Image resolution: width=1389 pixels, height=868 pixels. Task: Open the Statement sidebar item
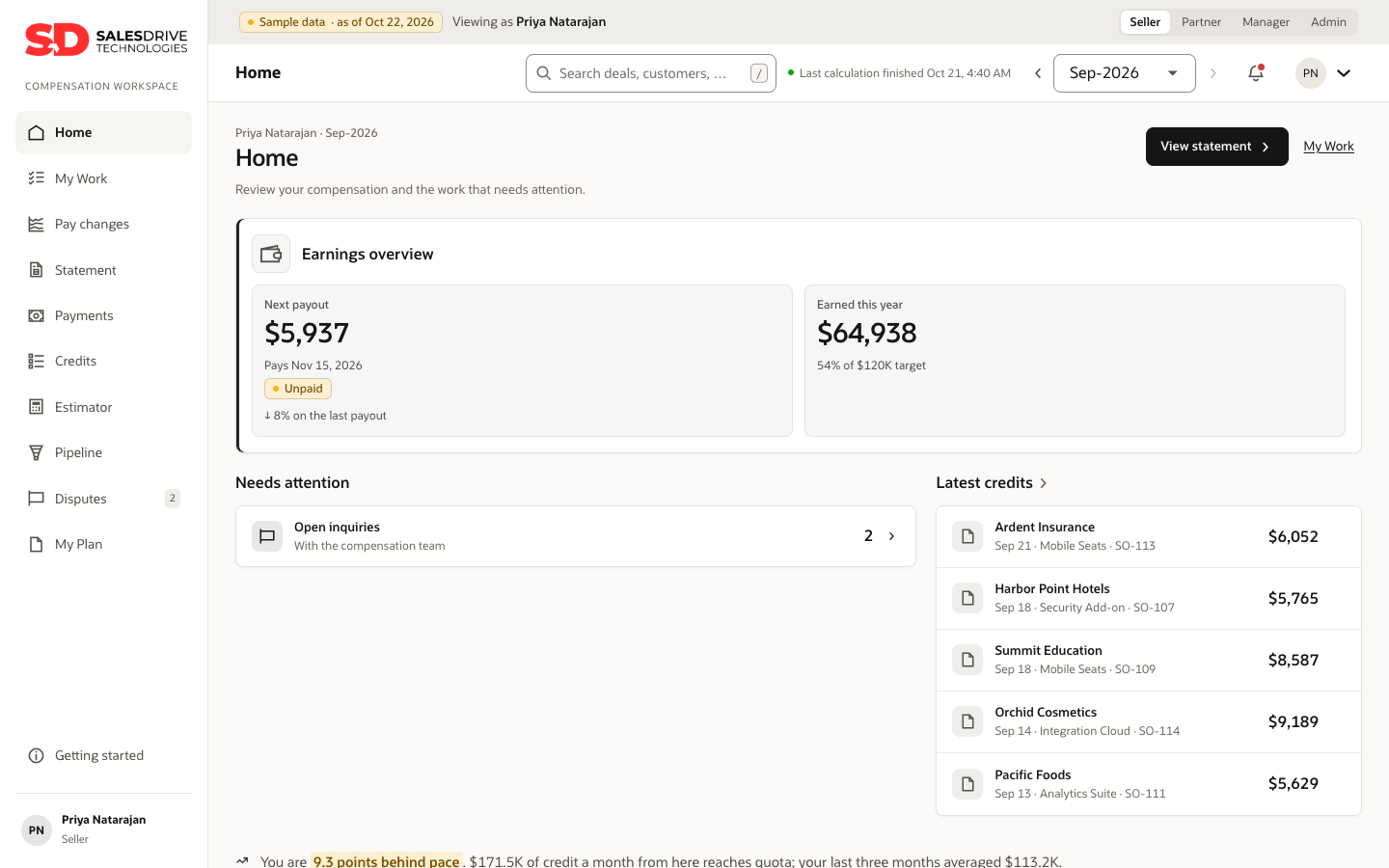pyautogui.click(x=103, y=270)
